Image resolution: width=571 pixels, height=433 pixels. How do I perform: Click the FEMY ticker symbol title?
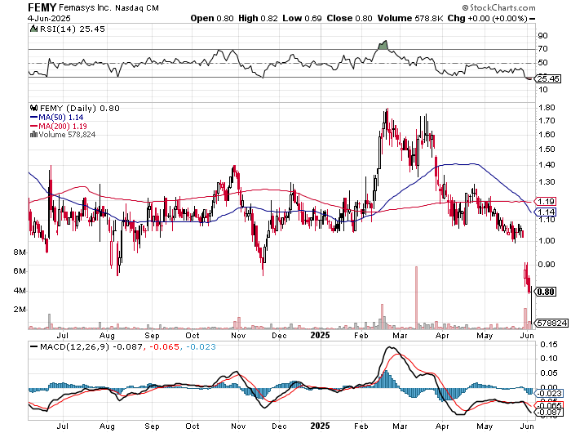coord(42,7)
